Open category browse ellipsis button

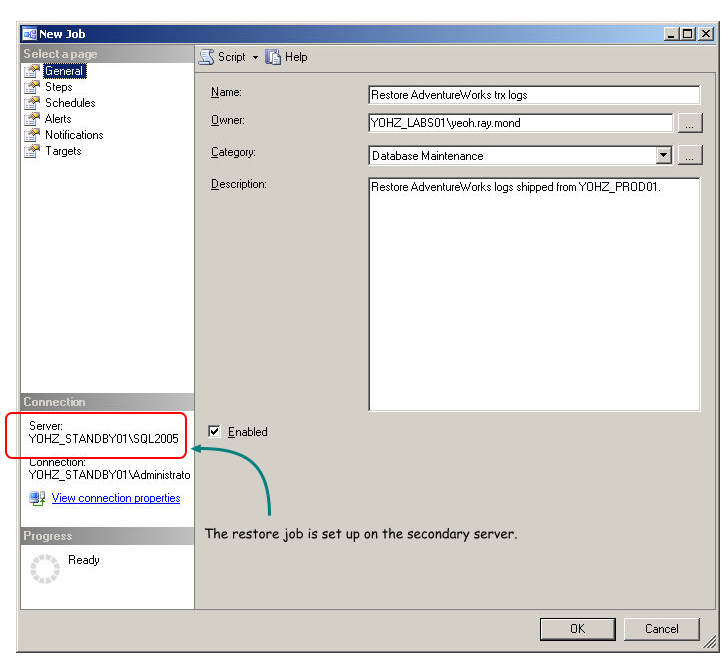coord(690,155)
